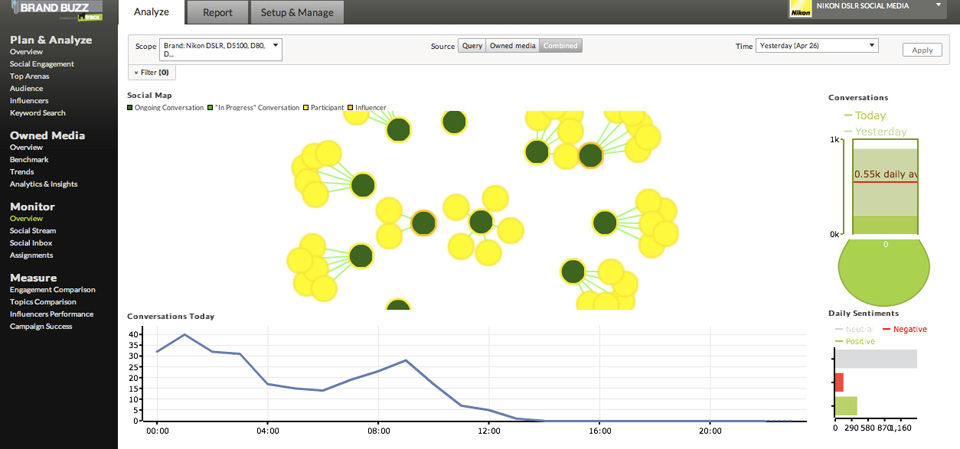Click the Daily Sentiments title
This screenshot has height=449, width=960.
864,313
